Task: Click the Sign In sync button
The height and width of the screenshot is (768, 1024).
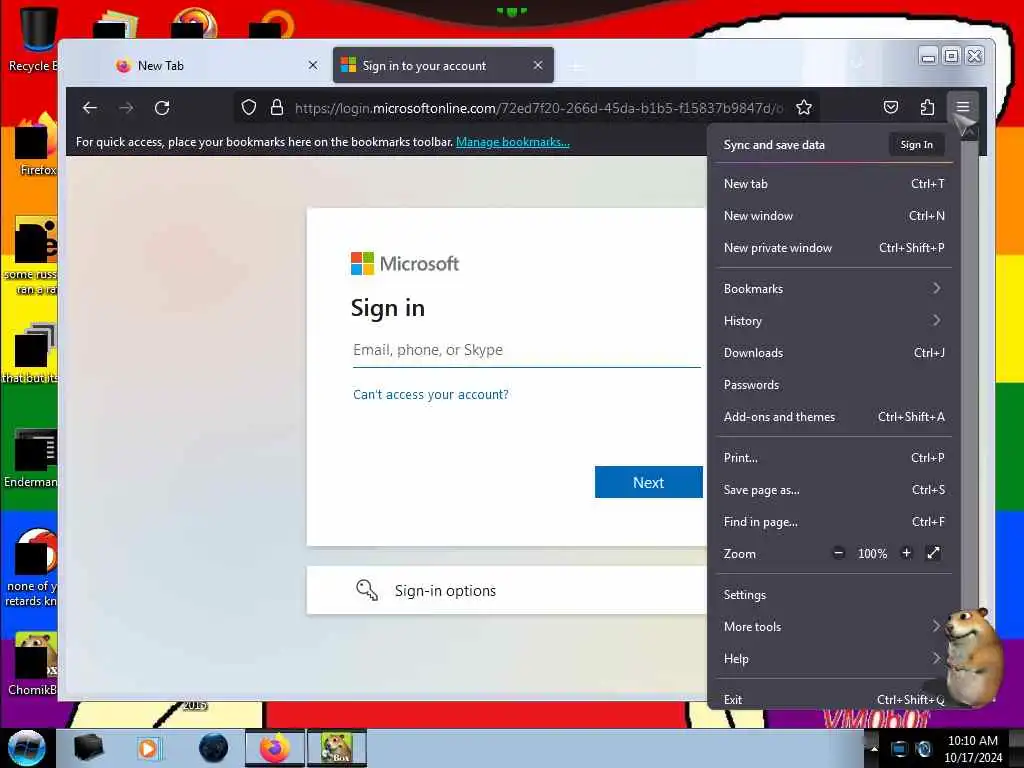Action: pos(916,144)
